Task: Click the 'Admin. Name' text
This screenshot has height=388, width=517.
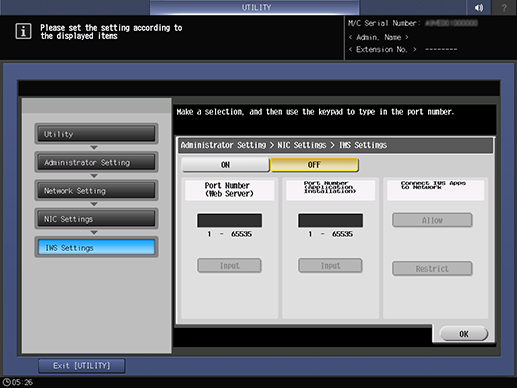Action: point(378,37)
